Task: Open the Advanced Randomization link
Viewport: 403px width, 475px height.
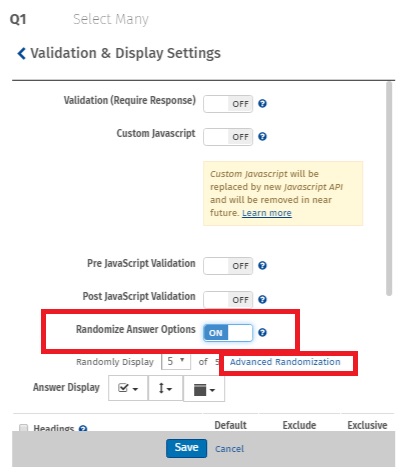Action: point(285,362)
